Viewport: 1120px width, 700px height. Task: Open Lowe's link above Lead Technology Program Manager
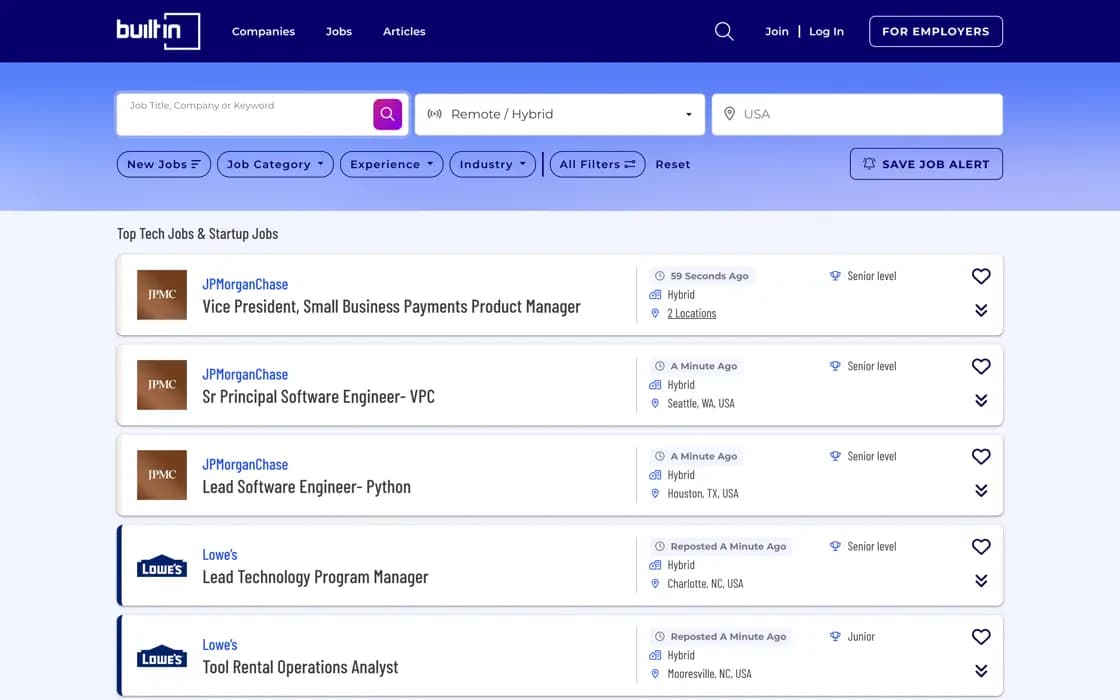coord(219,554)
